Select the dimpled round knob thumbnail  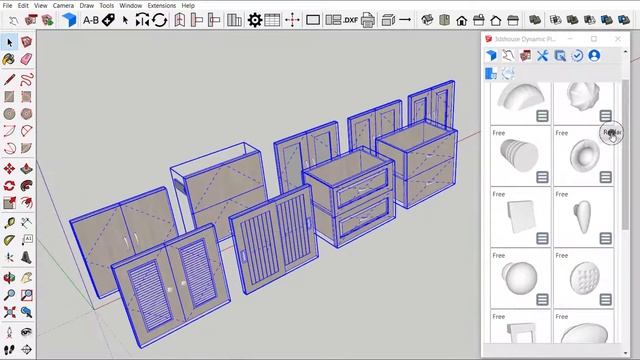click(x=584, y=278)
